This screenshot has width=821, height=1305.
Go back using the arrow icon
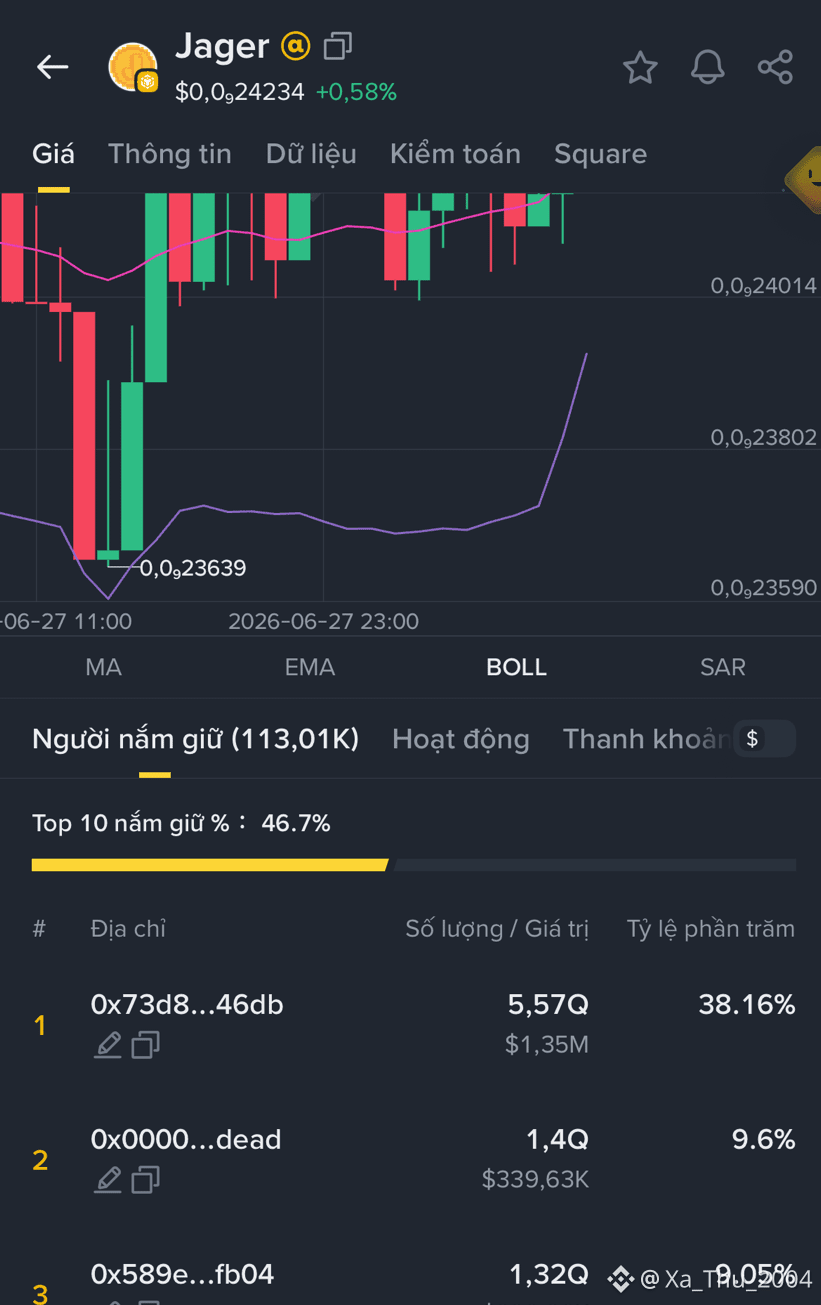(x=52, y=67)
